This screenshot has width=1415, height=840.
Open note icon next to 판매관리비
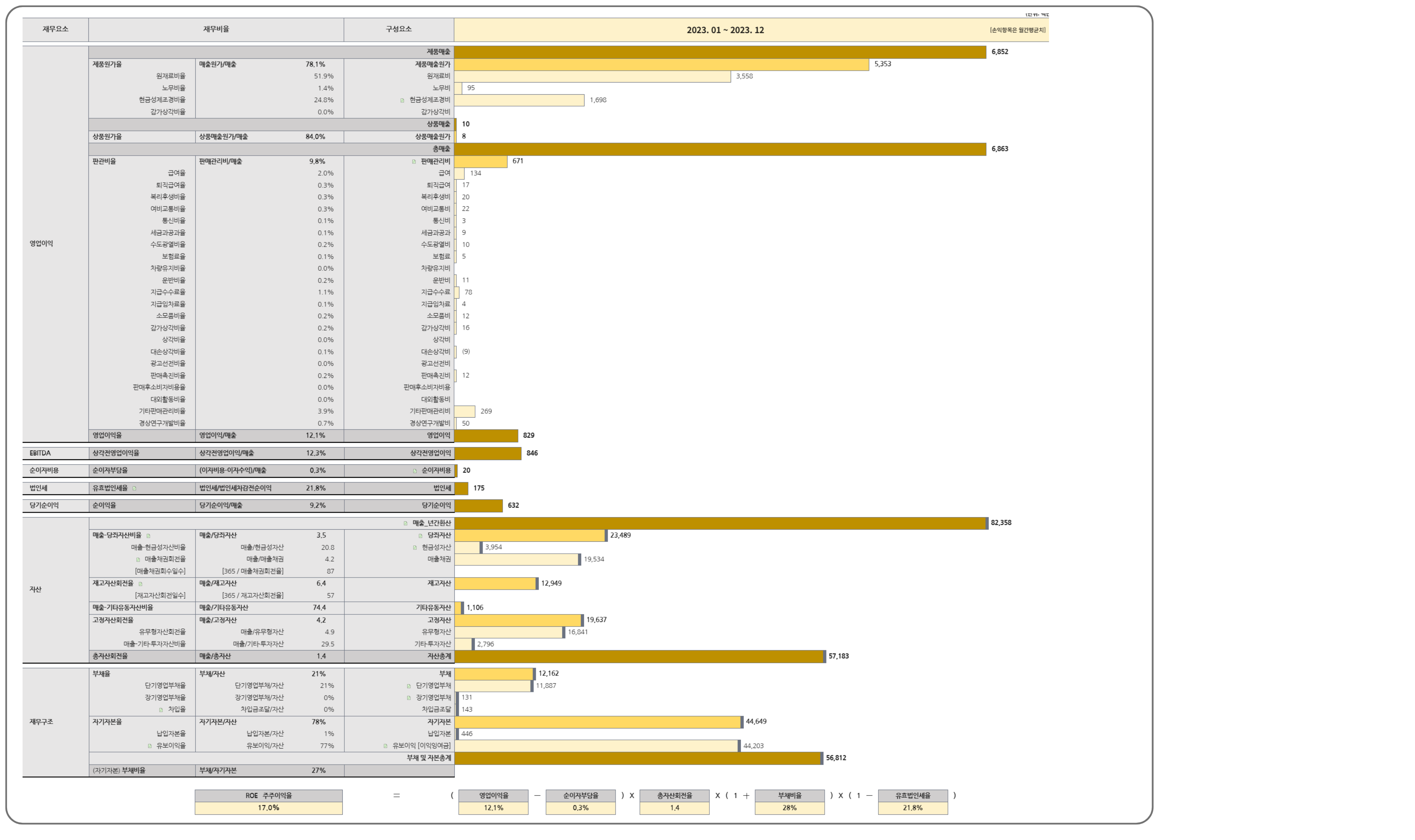click(x=414, y=162)
